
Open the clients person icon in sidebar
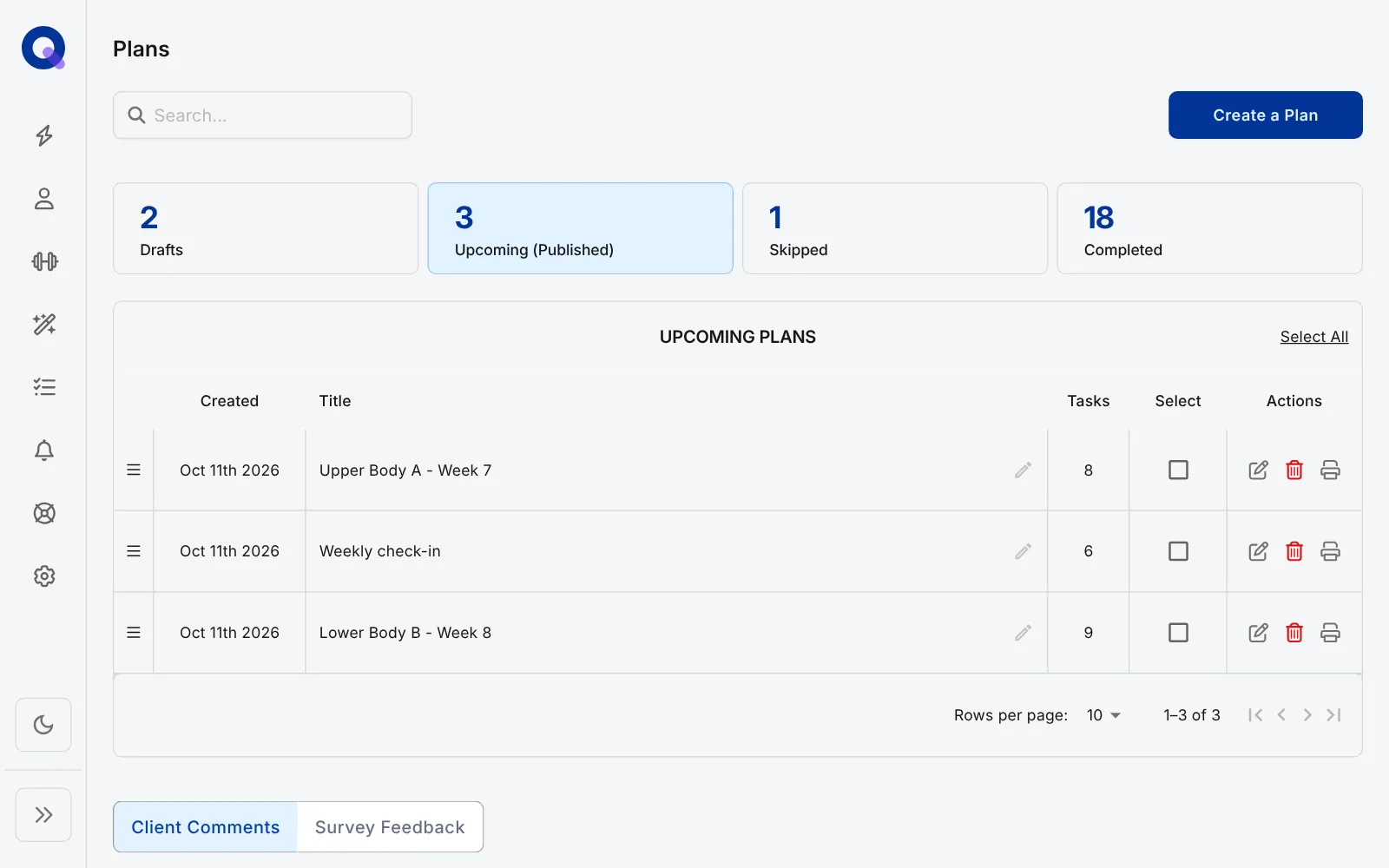pyautogui.click(x=44, y=199)
